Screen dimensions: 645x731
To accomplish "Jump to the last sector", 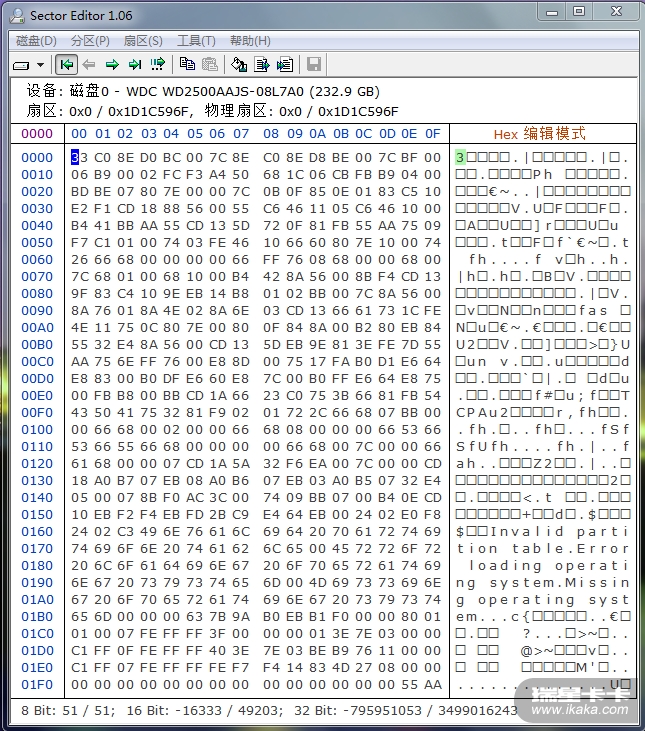I will 135,64.
